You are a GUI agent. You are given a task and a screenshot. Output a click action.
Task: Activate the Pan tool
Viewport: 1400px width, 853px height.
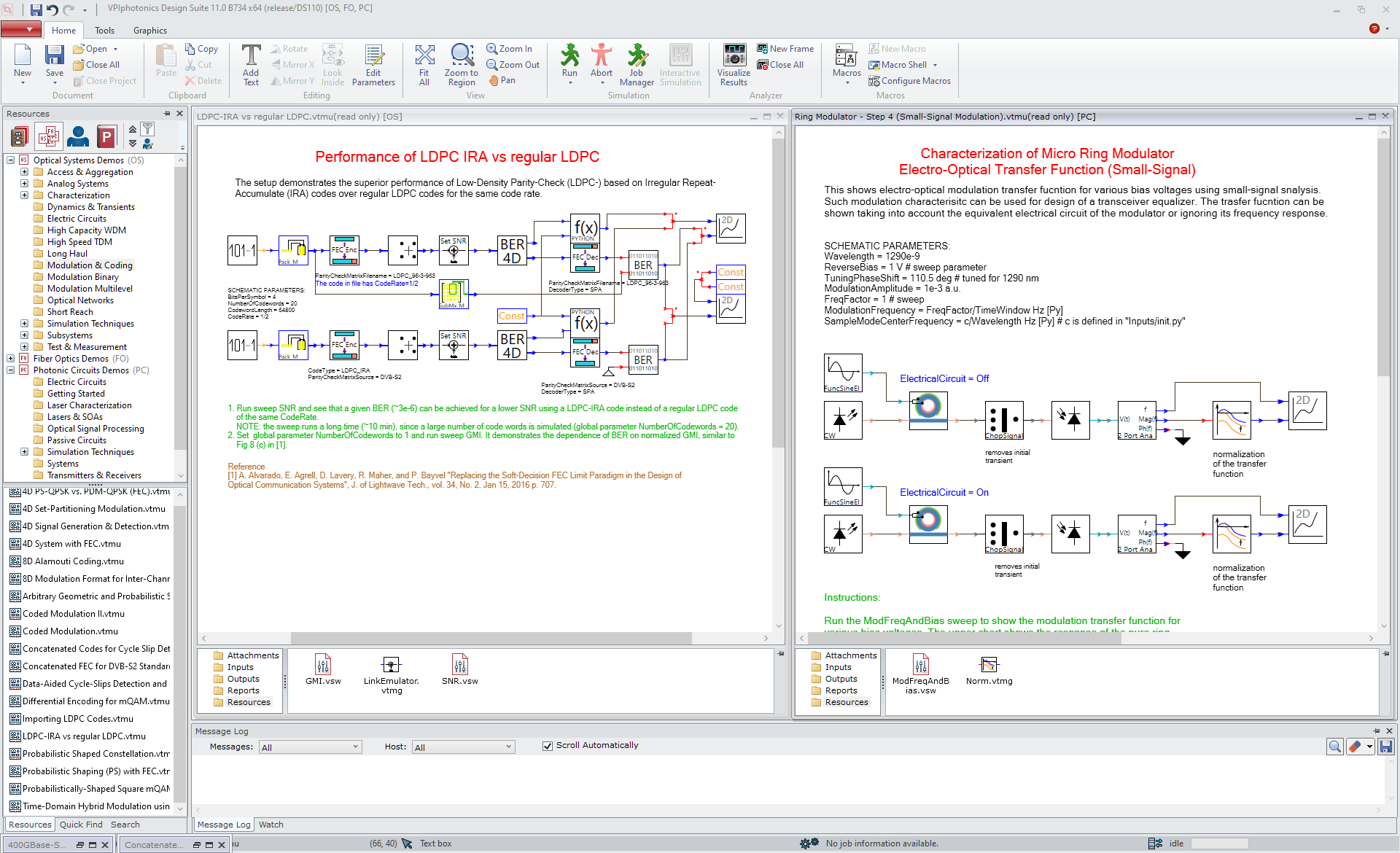[x=502, y=80]
